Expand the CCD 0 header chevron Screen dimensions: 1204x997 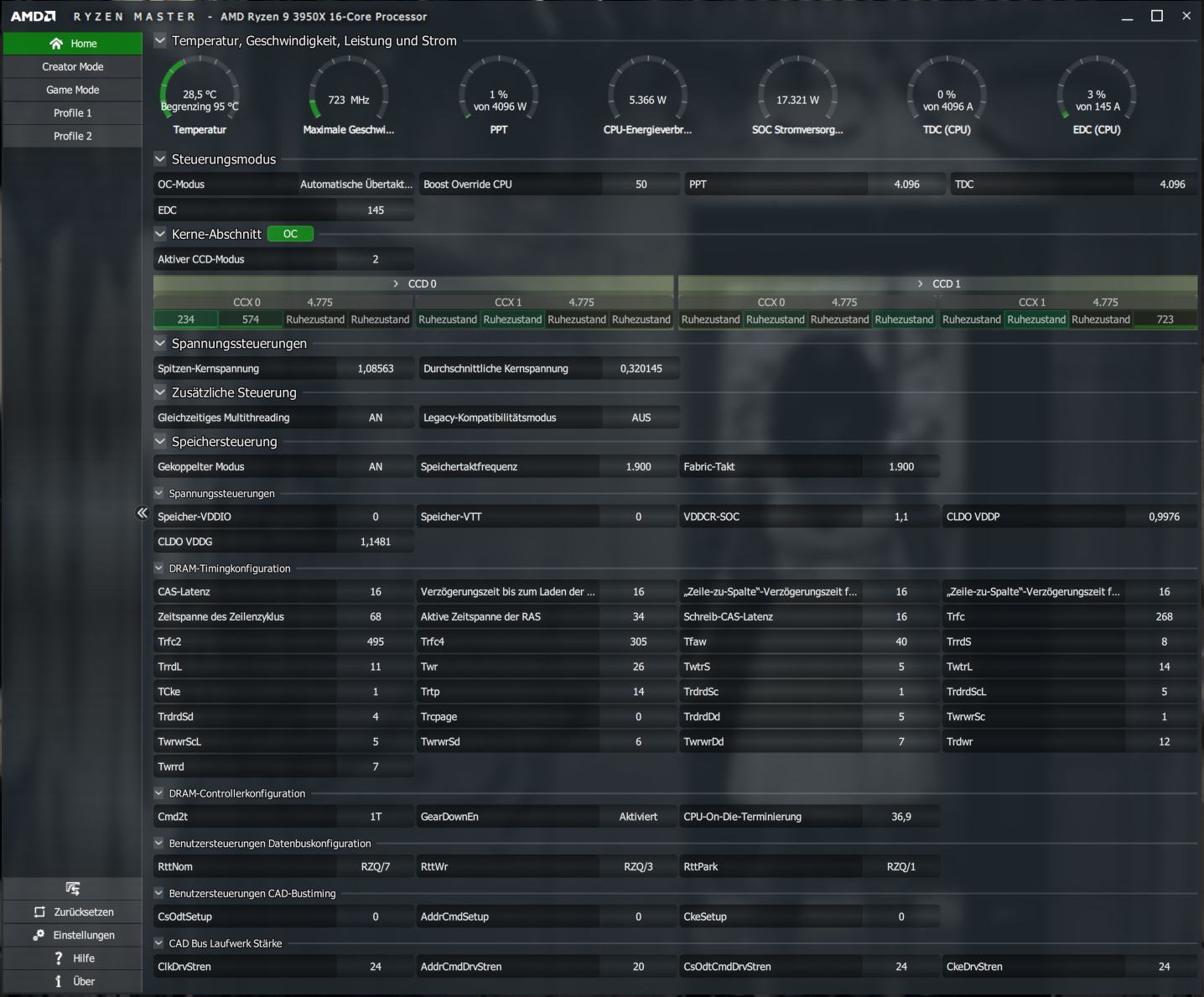[396, 283]
